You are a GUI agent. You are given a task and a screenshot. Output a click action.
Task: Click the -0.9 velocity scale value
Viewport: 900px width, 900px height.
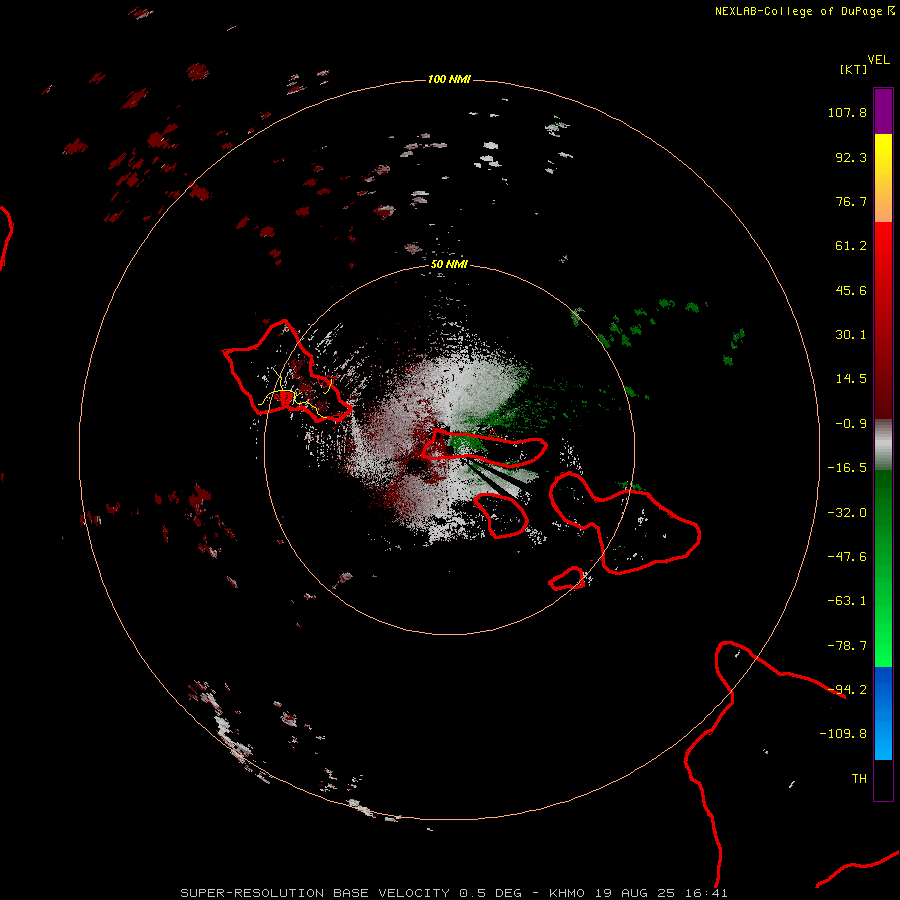pyautogui.click(x=851, y=424)
